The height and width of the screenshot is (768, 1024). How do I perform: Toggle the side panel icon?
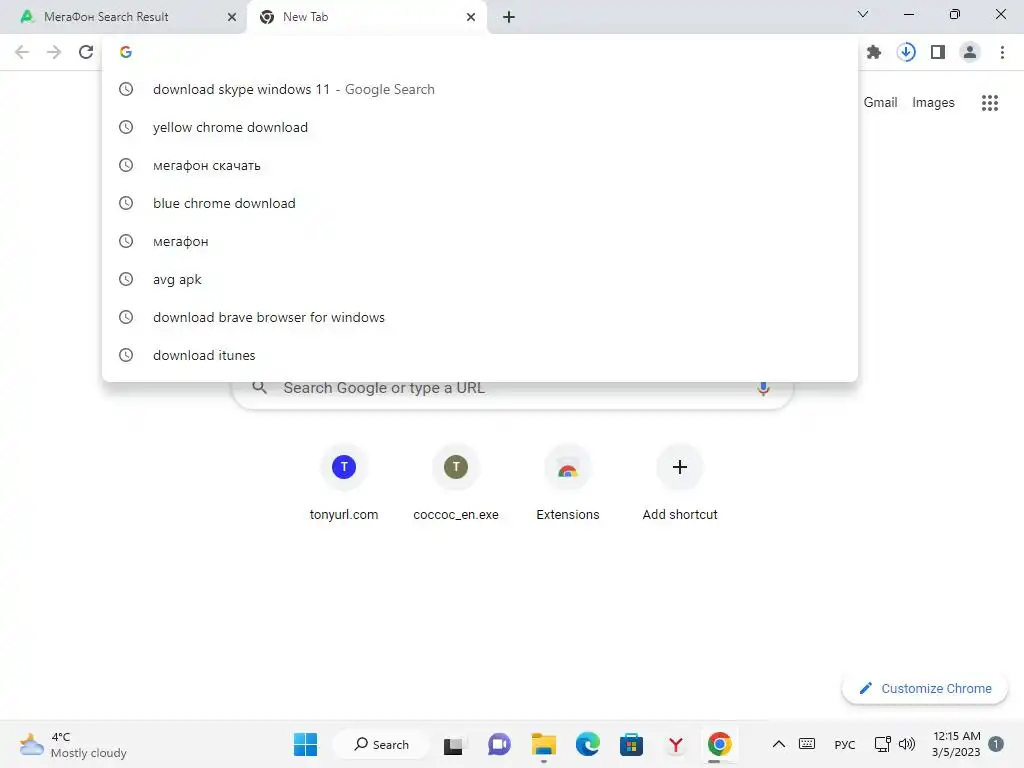938,52
